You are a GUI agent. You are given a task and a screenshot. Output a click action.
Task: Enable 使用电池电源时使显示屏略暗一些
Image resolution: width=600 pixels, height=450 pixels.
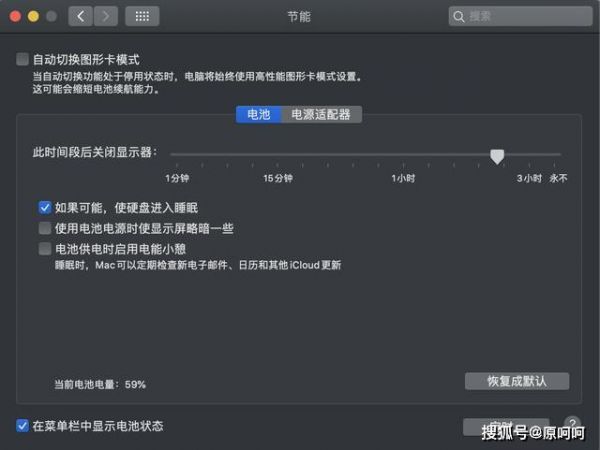[x=45, y=228]
